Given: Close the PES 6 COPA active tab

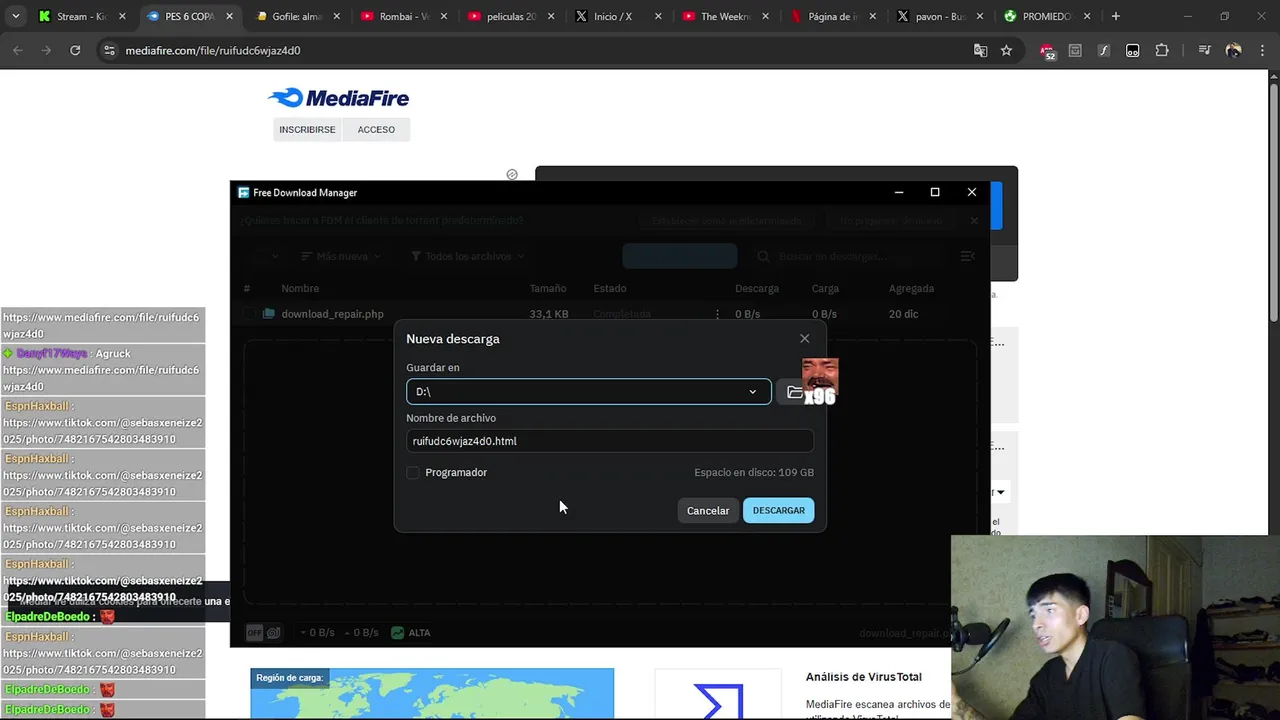Looking at the screenshot, I should 229,16.
